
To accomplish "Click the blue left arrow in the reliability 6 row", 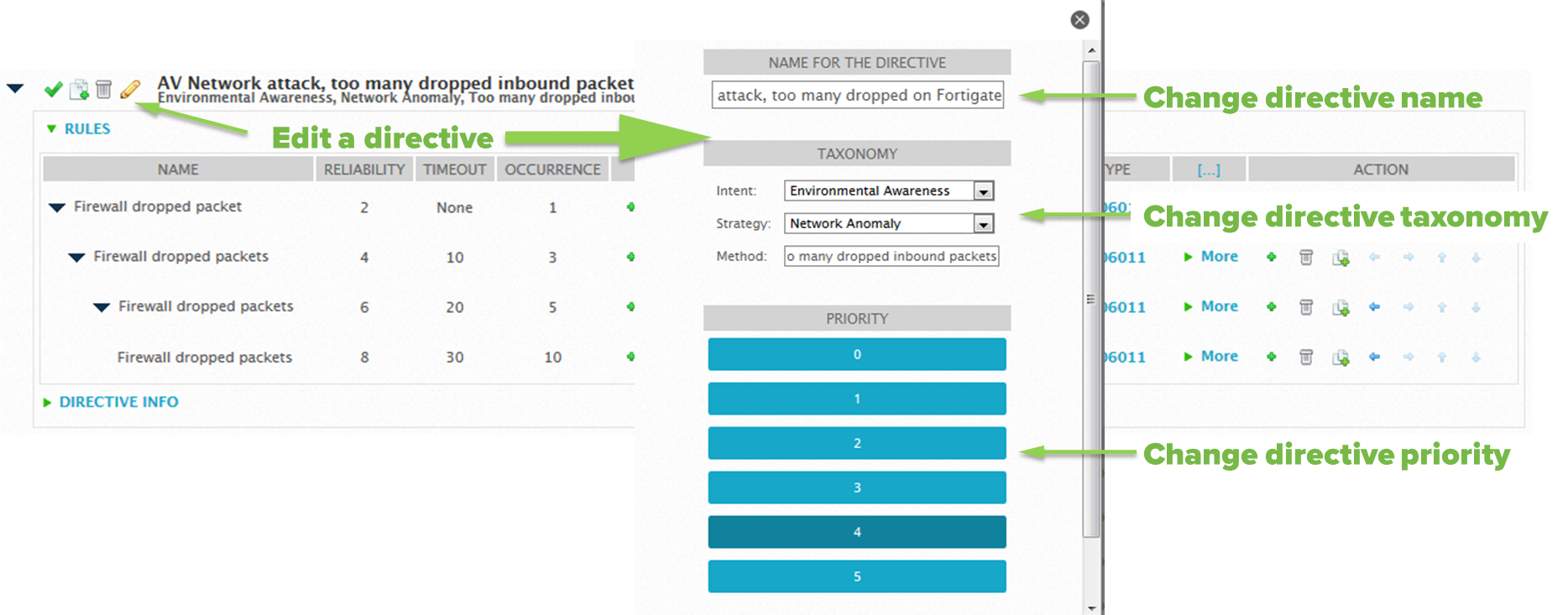I will (x=1374, y=307).
